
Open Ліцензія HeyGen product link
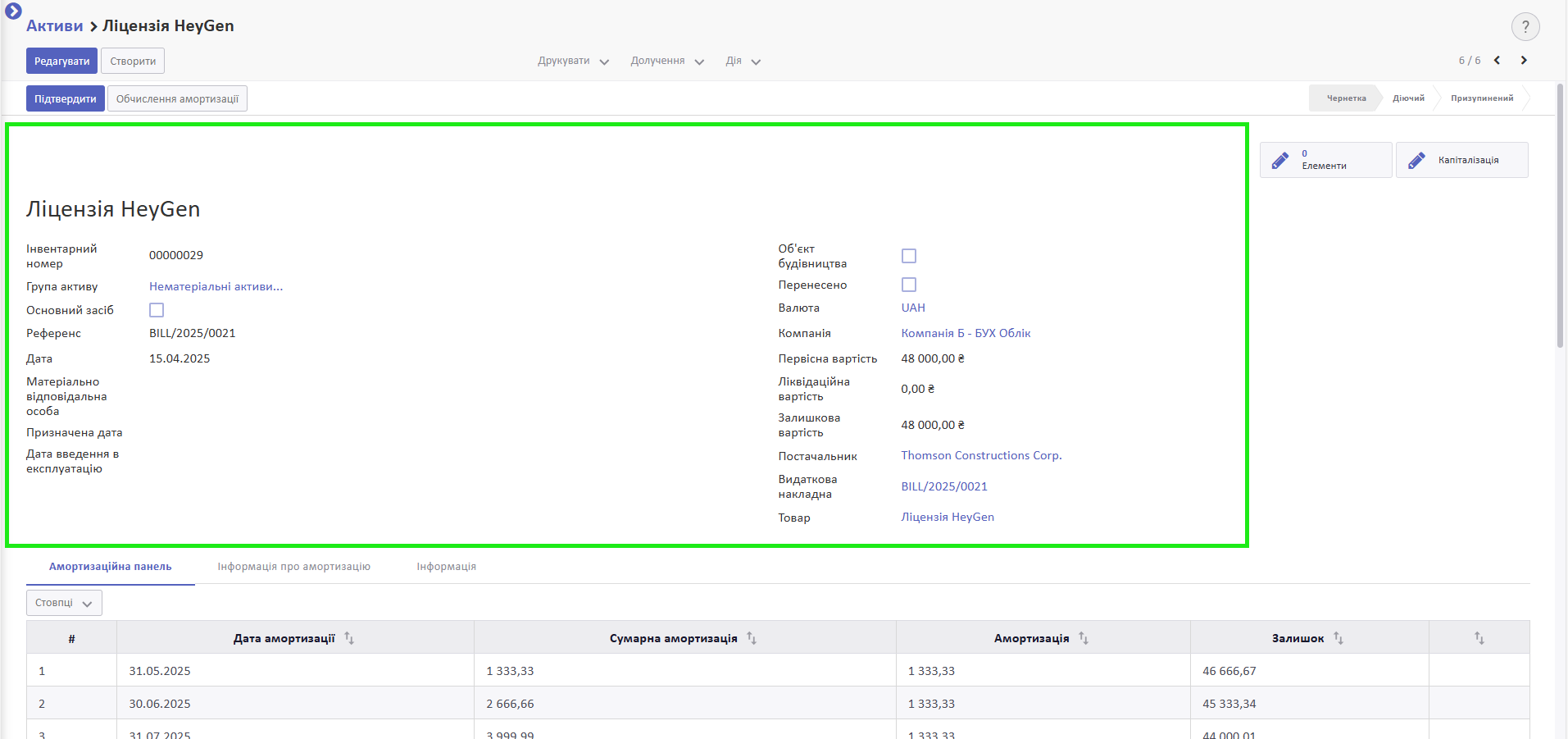point(948,517)
